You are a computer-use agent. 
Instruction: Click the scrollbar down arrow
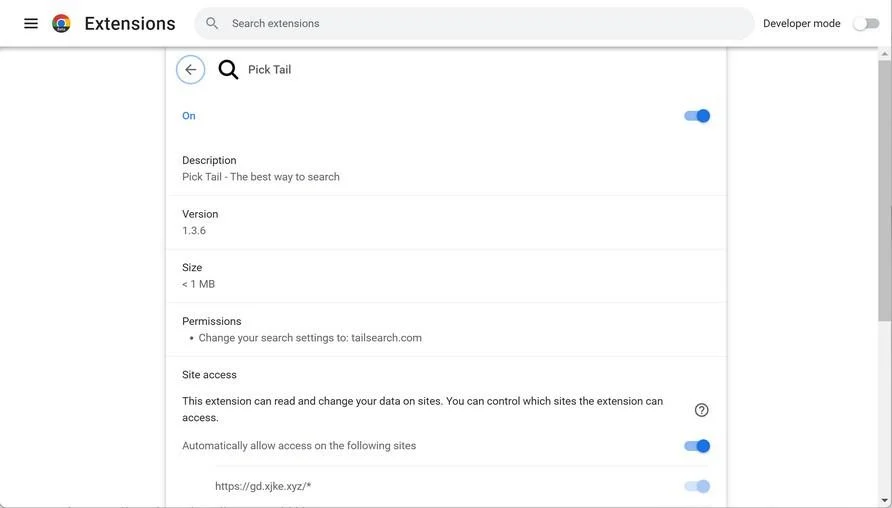[884, 502]
